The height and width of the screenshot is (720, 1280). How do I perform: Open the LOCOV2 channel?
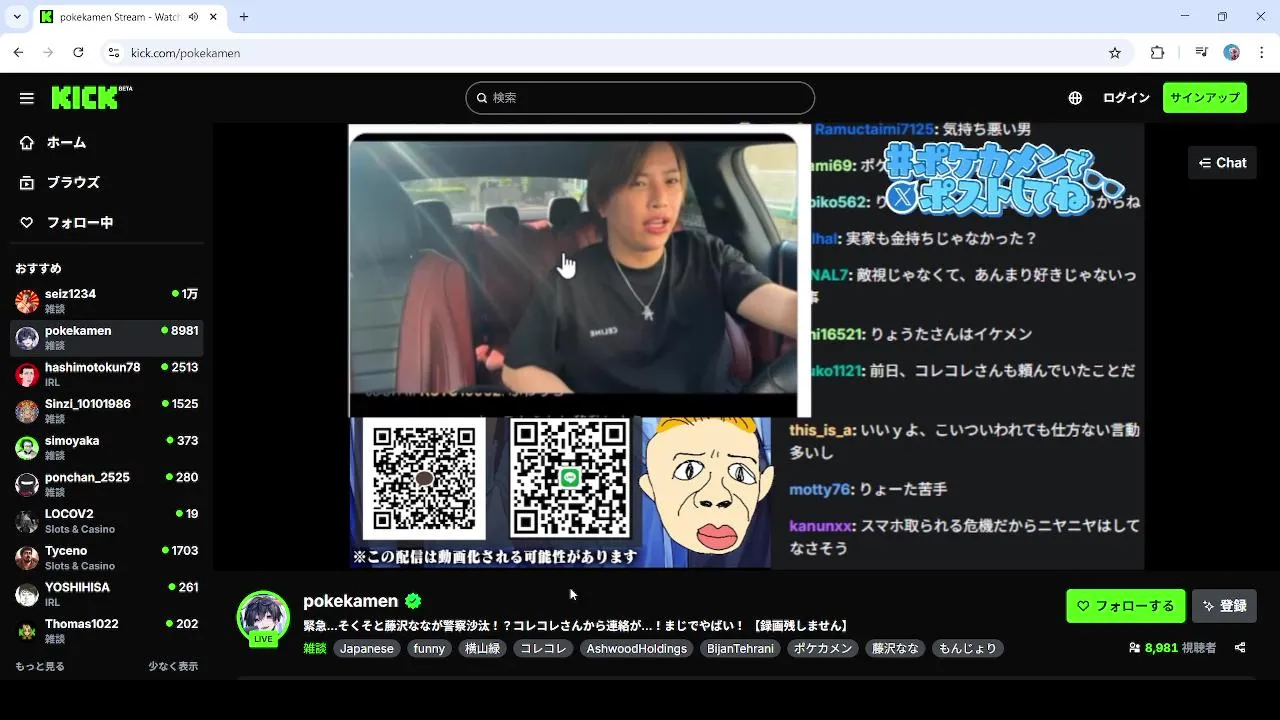tap(106, 521)
